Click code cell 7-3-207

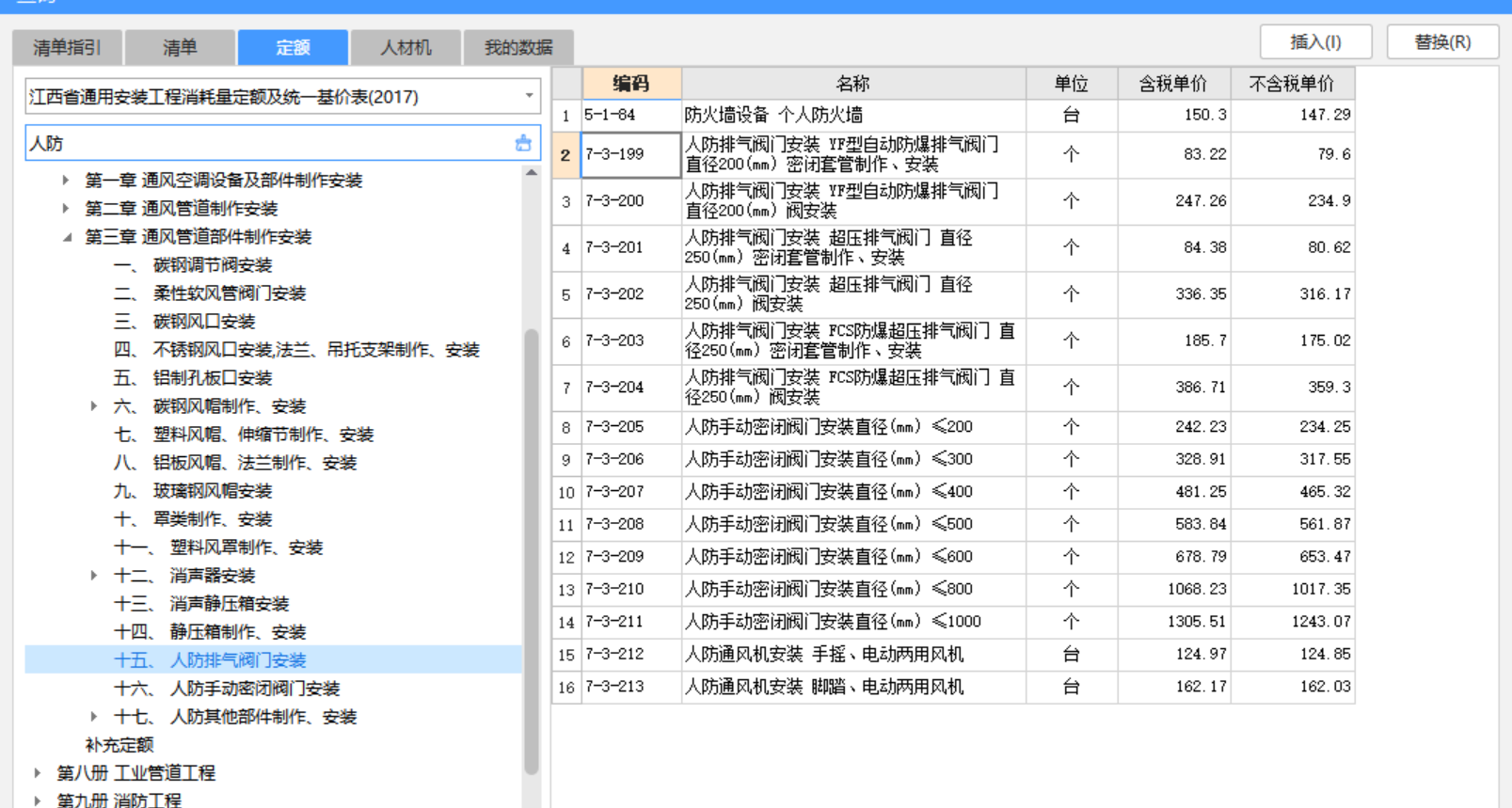pos(631,492)
